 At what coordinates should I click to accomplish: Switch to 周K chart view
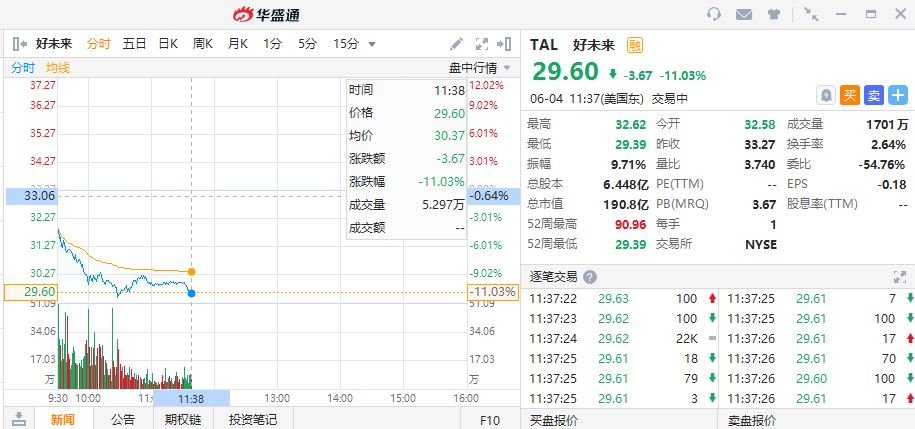[202, 44]
